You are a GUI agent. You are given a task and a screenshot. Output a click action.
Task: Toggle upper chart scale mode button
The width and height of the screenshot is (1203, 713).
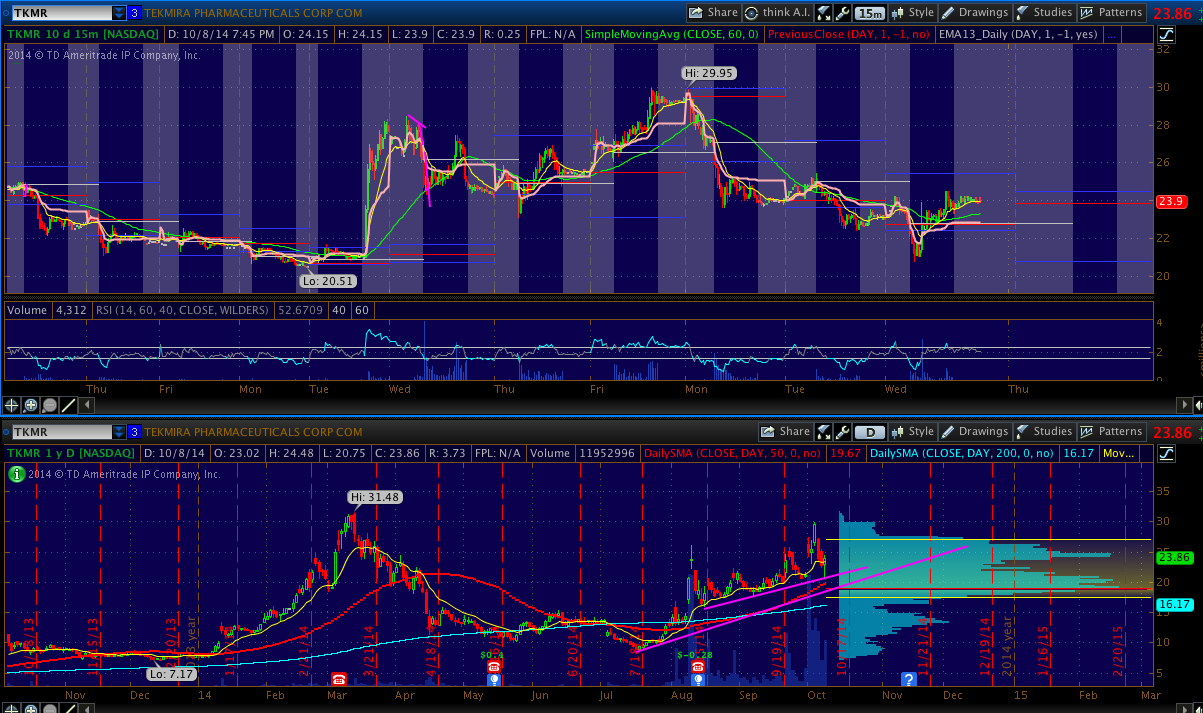pyautogui.click(x=1167, y=34)
